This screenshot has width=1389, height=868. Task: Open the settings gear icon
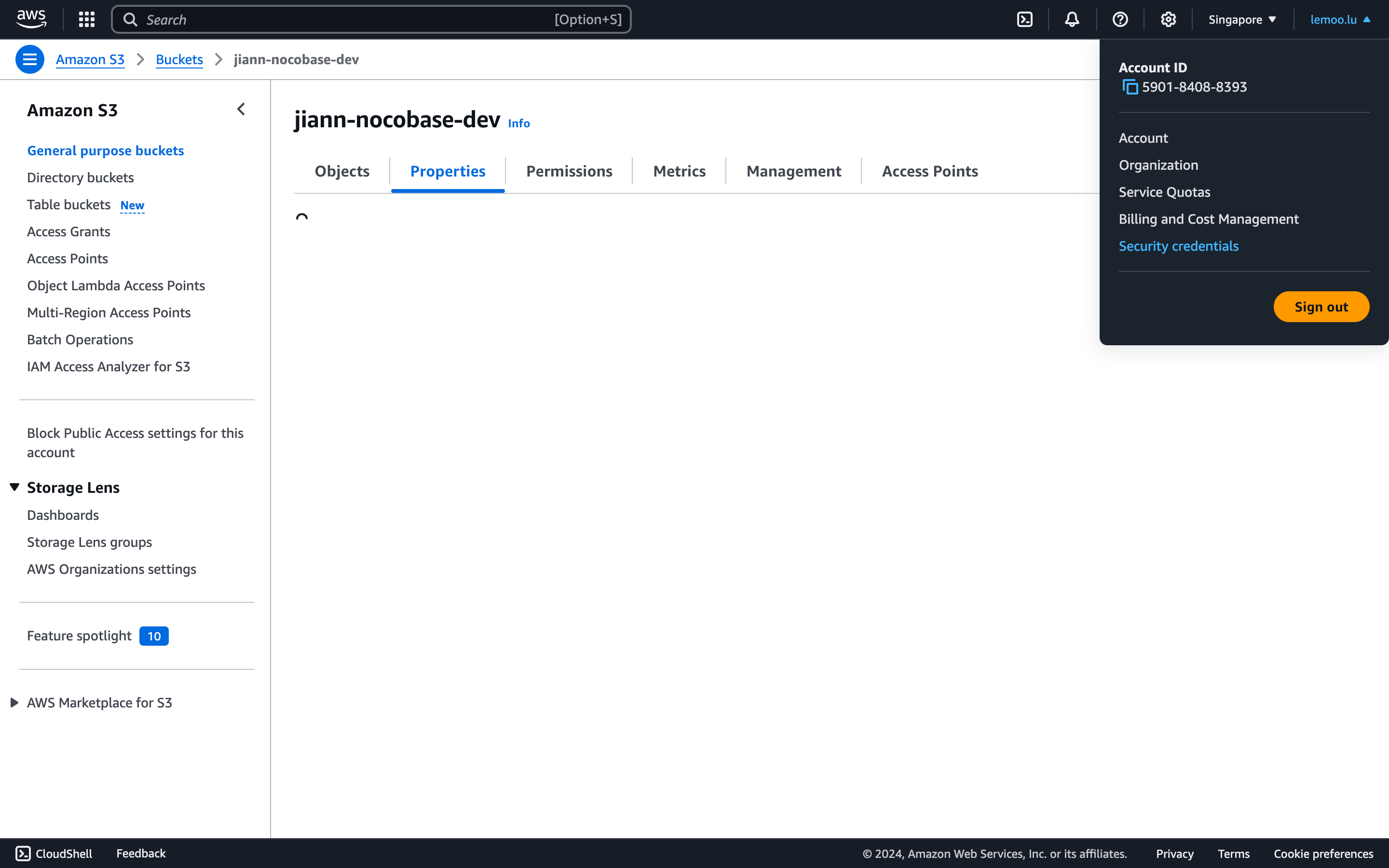1168,19
